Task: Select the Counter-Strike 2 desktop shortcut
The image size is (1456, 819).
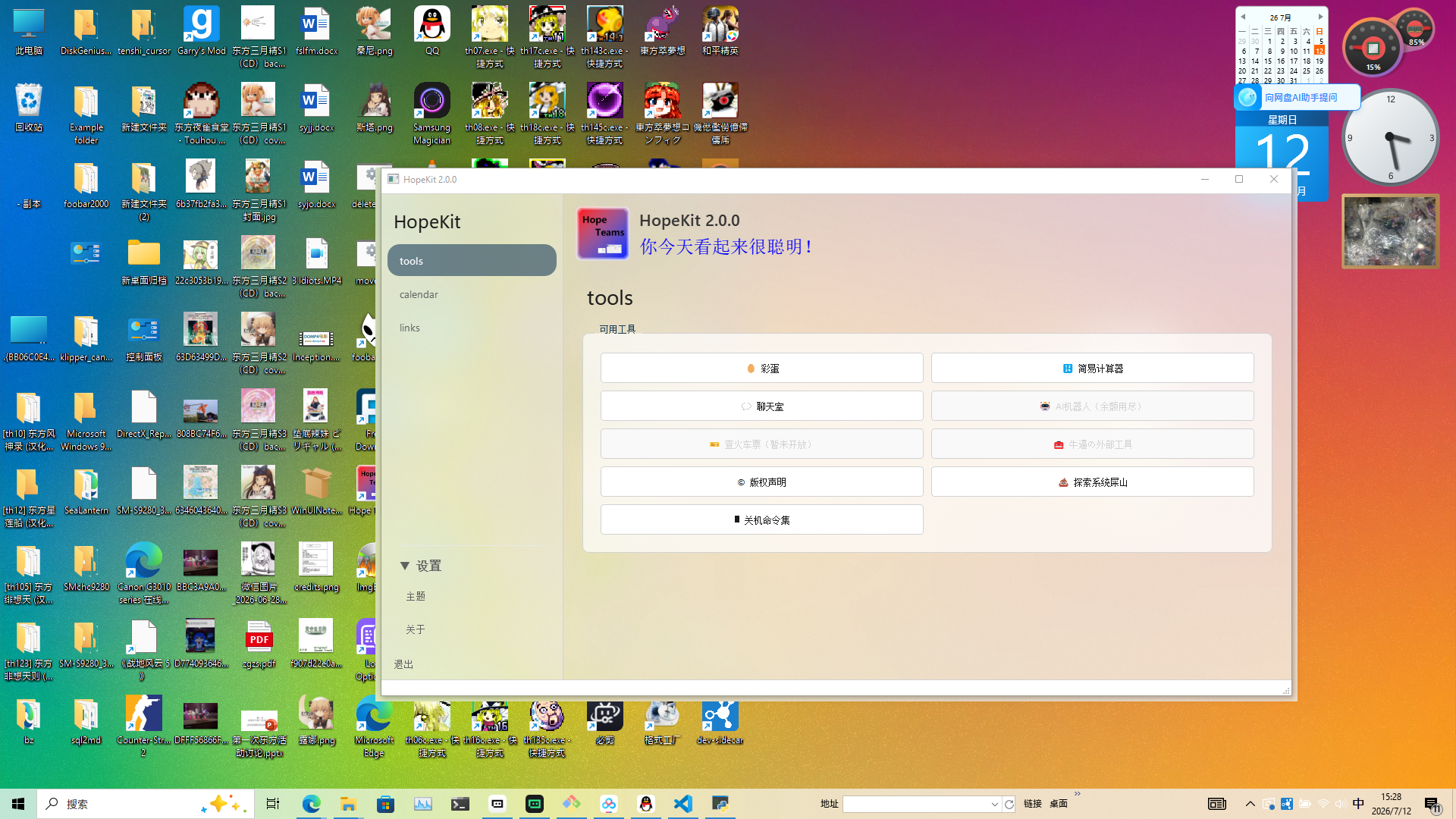Action: [x=143, y=726]
